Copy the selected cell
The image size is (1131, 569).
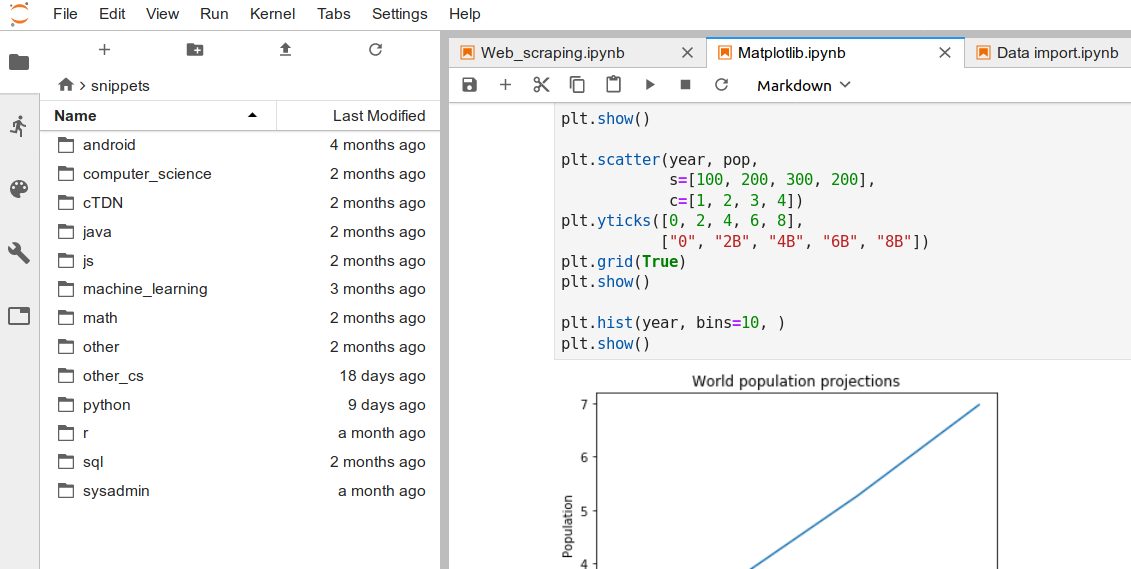[x=577, y=85]
